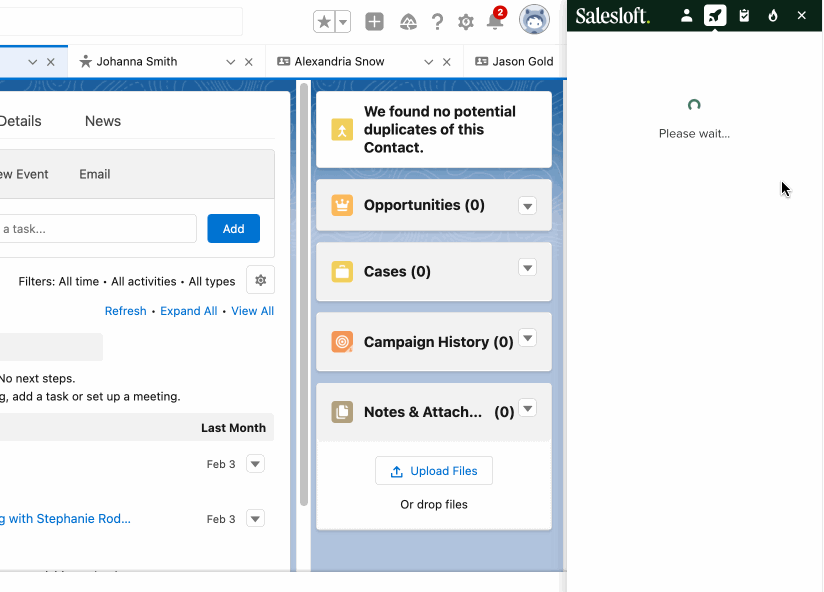Viewport: 824px width, 592px height.
Task: Click the Salesloft hot leads flame icon
Action: tap(772, 16)
